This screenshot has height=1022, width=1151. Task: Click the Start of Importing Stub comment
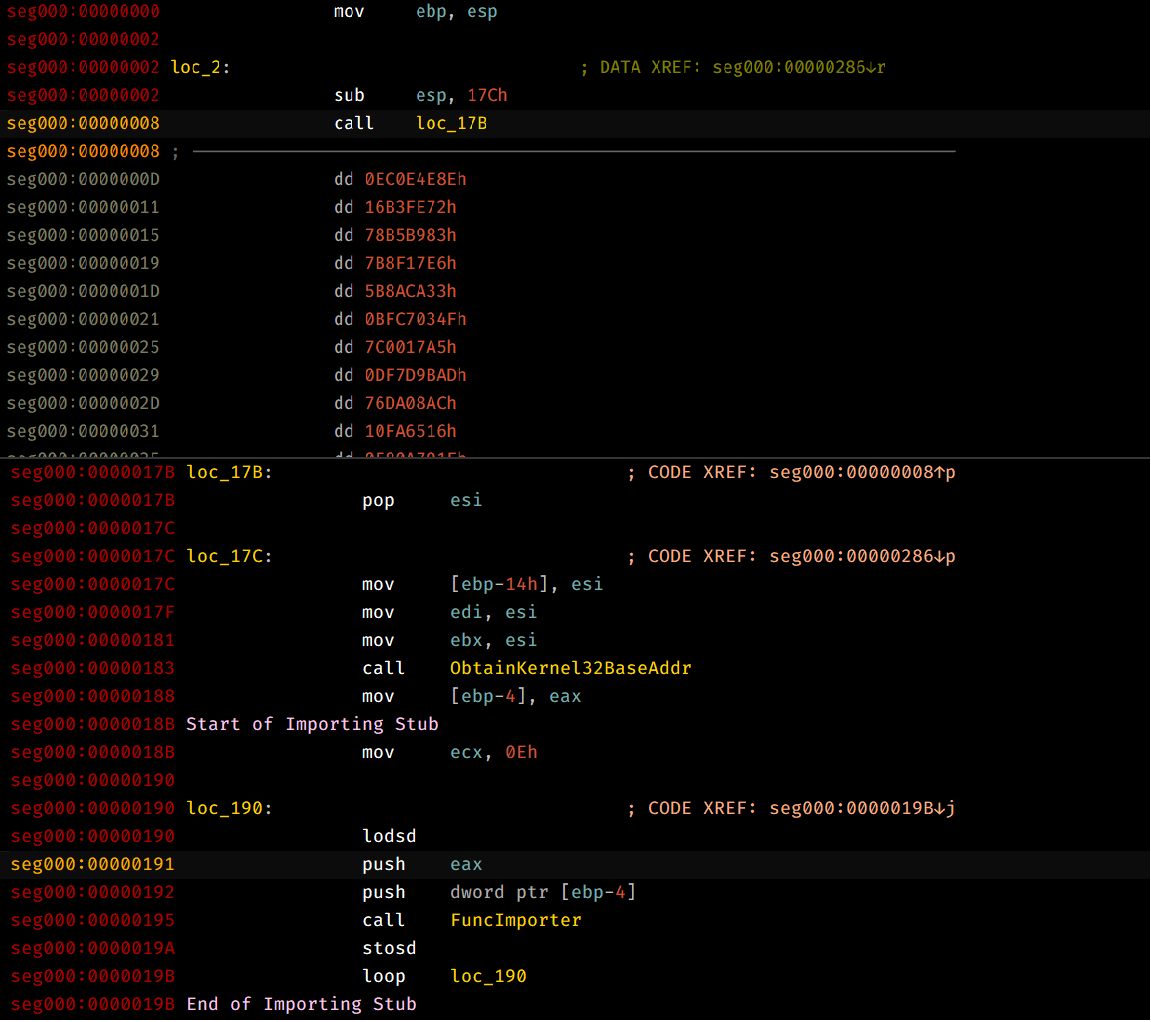pyautogui.click(x=312, y=724)
